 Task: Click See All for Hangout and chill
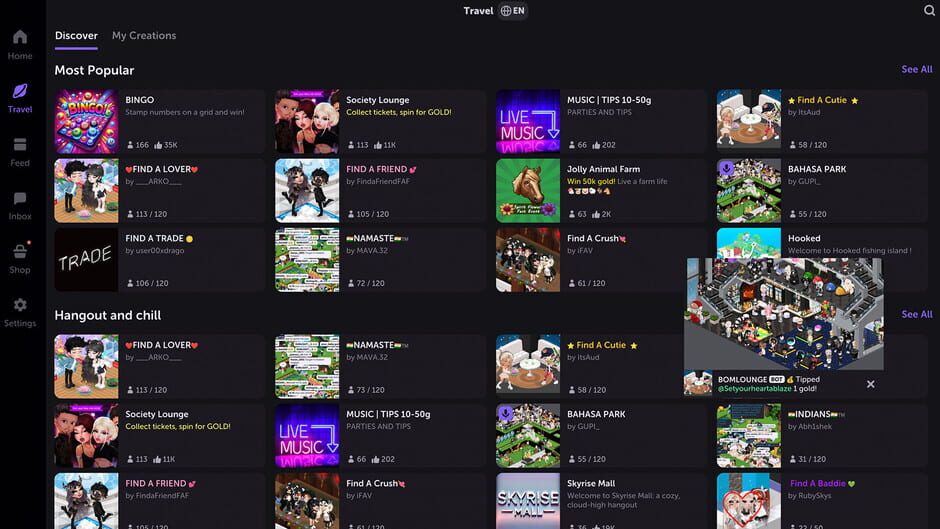[916, 314]
